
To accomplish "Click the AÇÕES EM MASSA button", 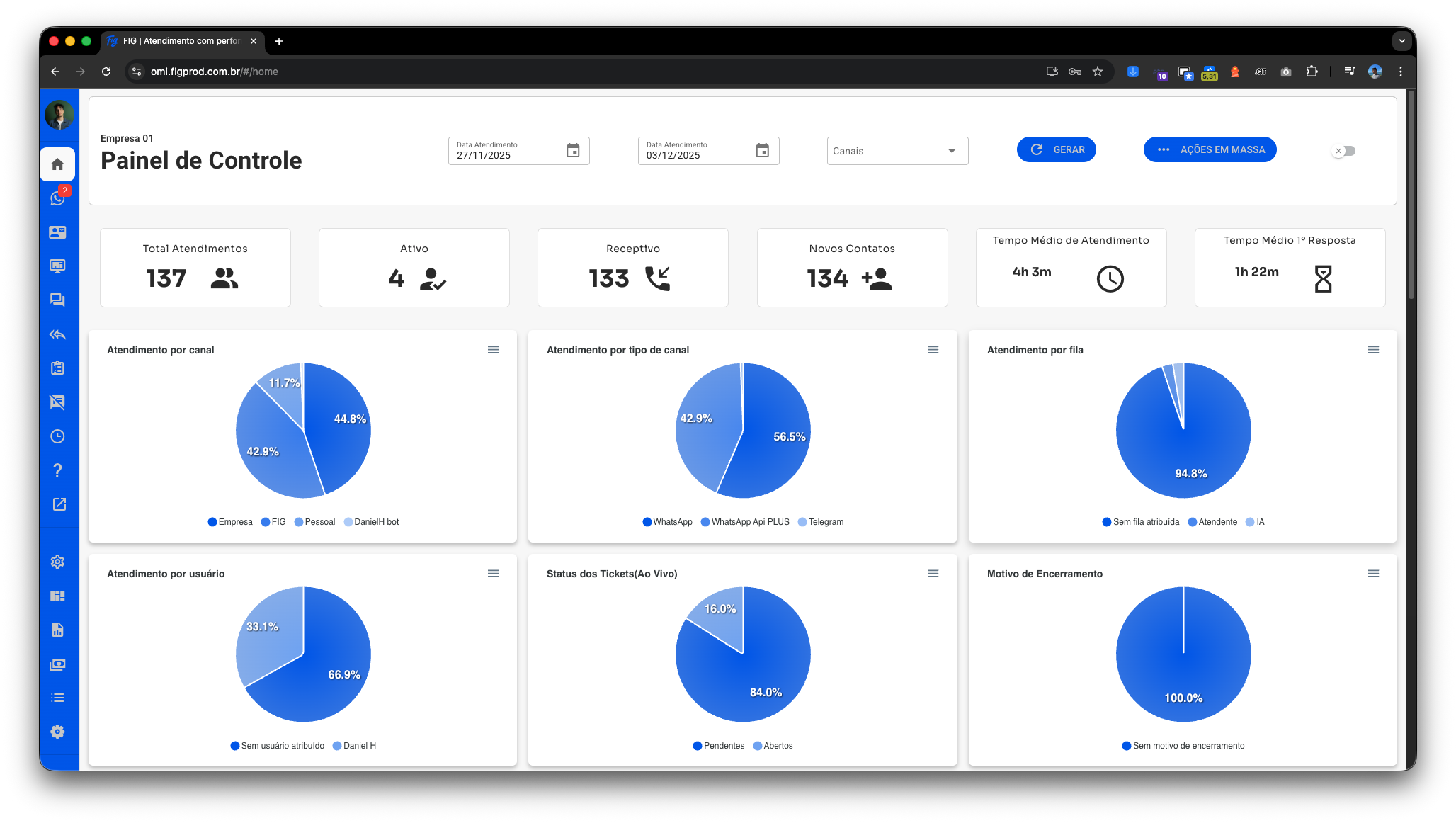I will 1210,149.
